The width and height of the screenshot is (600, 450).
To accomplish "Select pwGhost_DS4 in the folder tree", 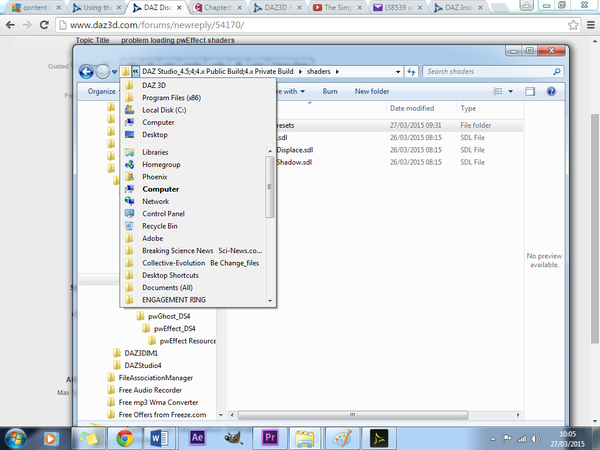I will tap(169, 316).
